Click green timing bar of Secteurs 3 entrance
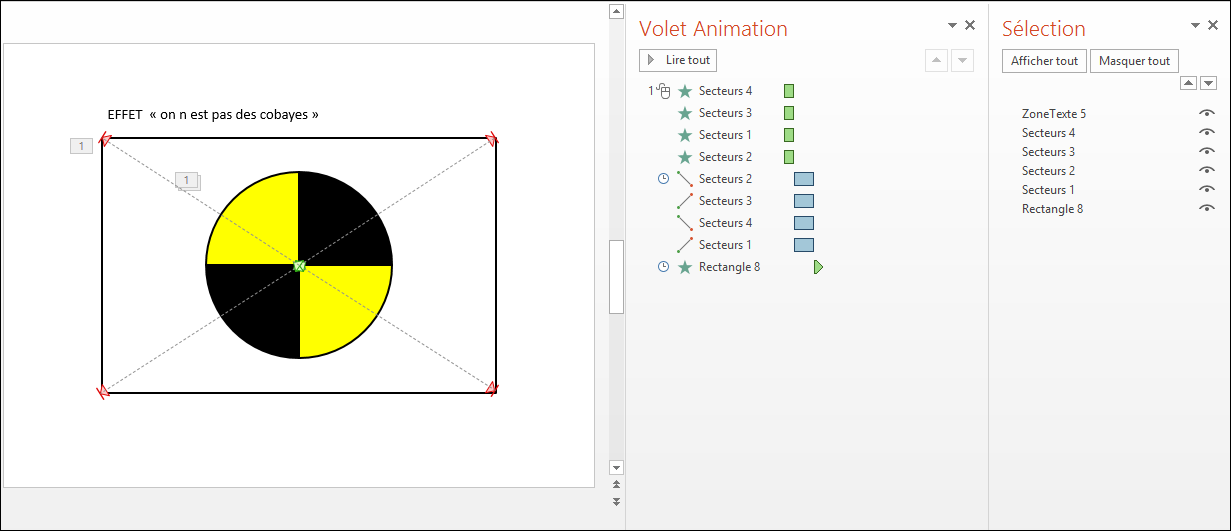 pyautogui.click(x=789, y=113)
